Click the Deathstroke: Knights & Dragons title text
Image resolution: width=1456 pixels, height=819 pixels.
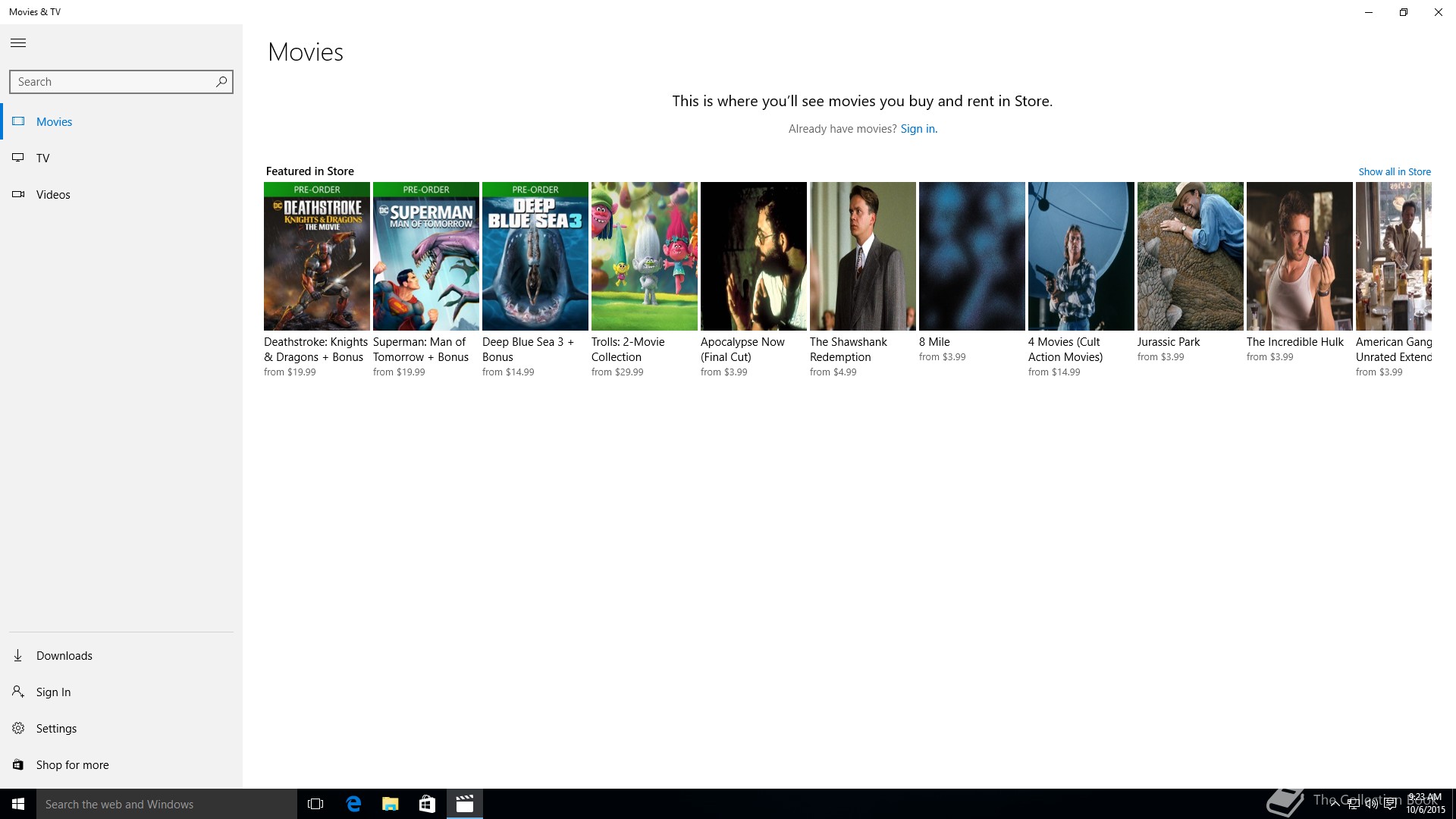(x=316, y=350)
